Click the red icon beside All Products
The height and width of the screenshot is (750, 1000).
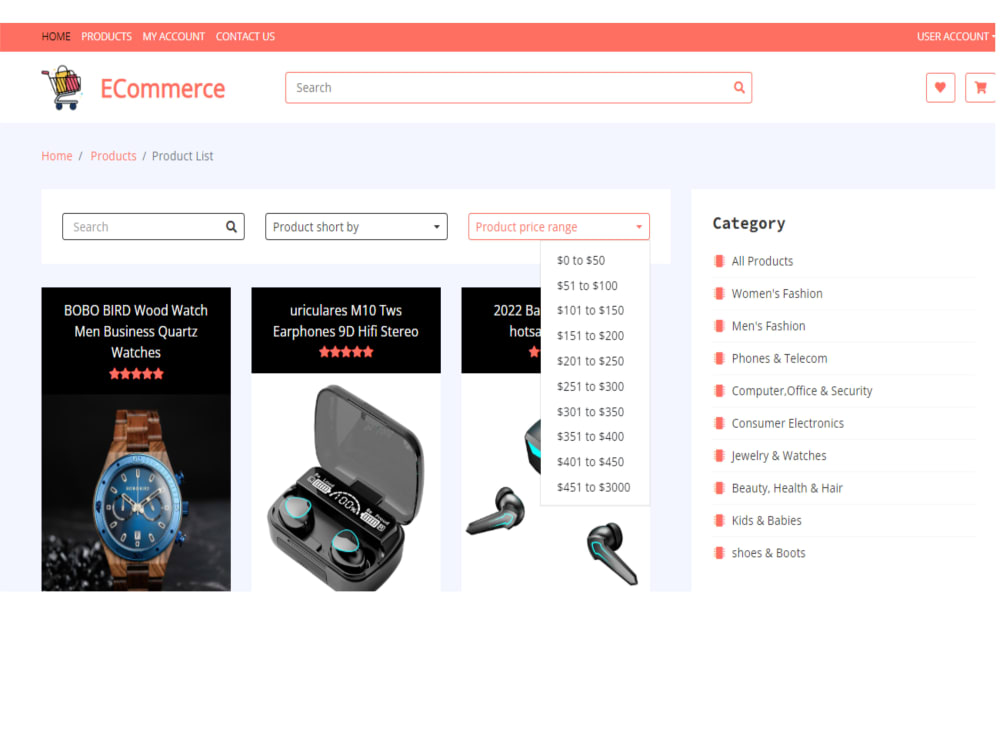tap(719, 261)
